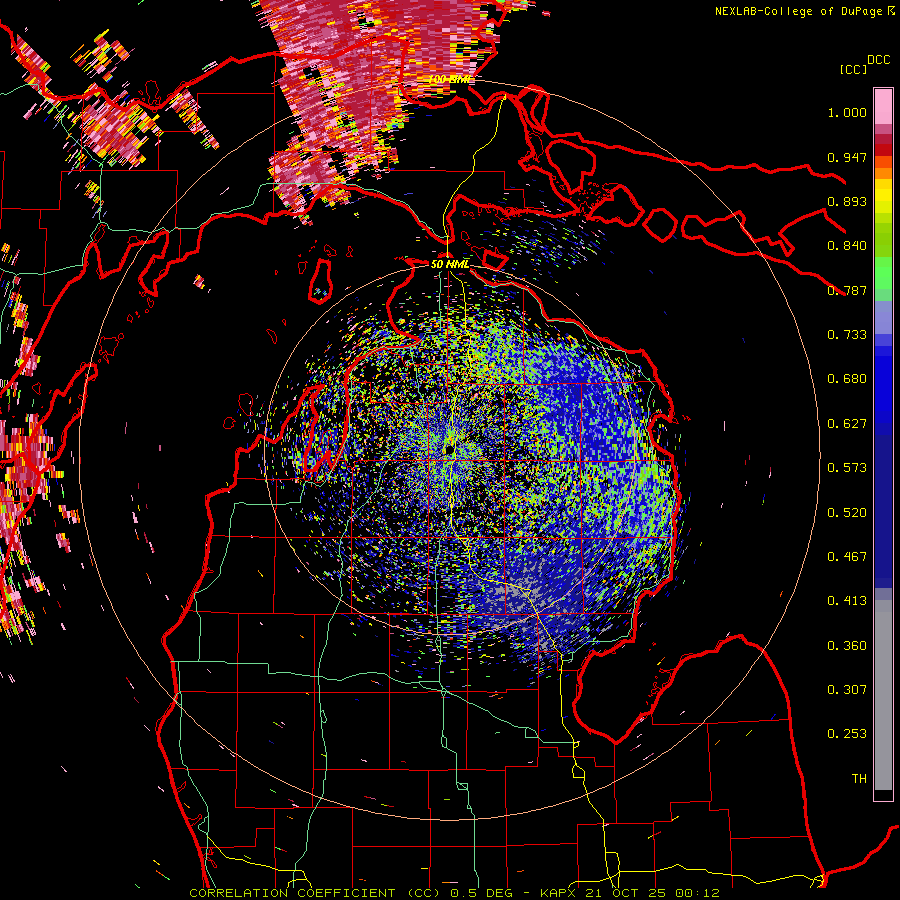Screen dimensions: 900x900
Task: Select the 0.733 scale value
Action: click(x=847, y=335)
